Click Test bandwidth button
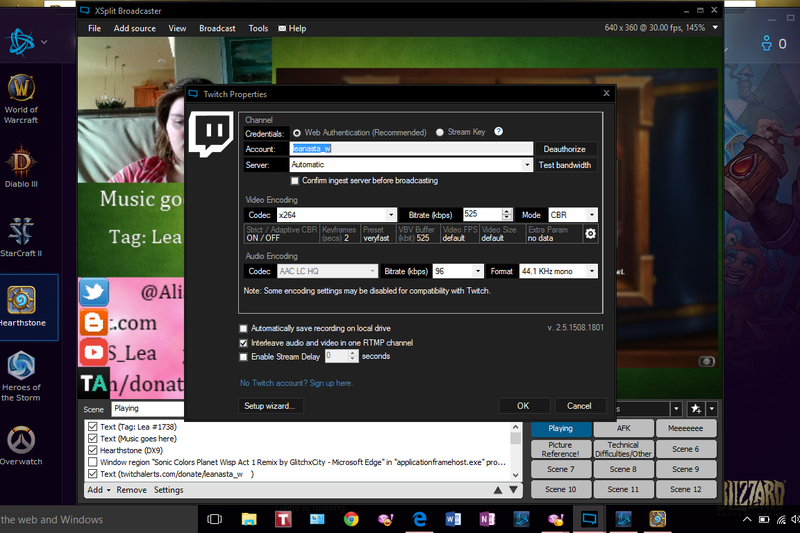Screen dimensions: 800x533 click(x=564, y=165)
